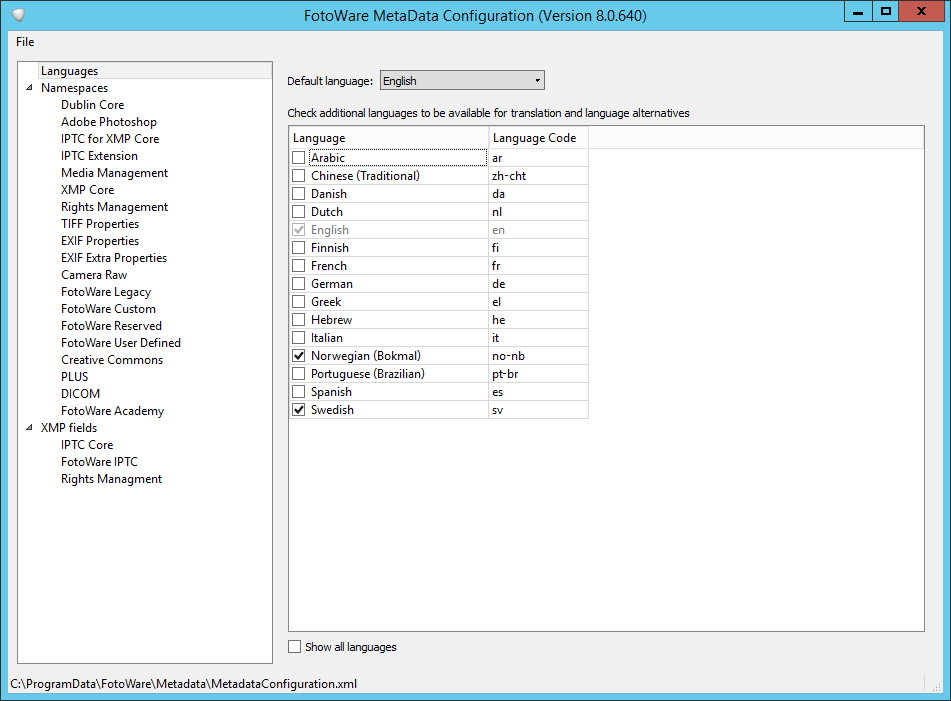Screen dimensions: 951x701
Task: Open the File menu
Action: pyautogui.click(x=25, y=42)
